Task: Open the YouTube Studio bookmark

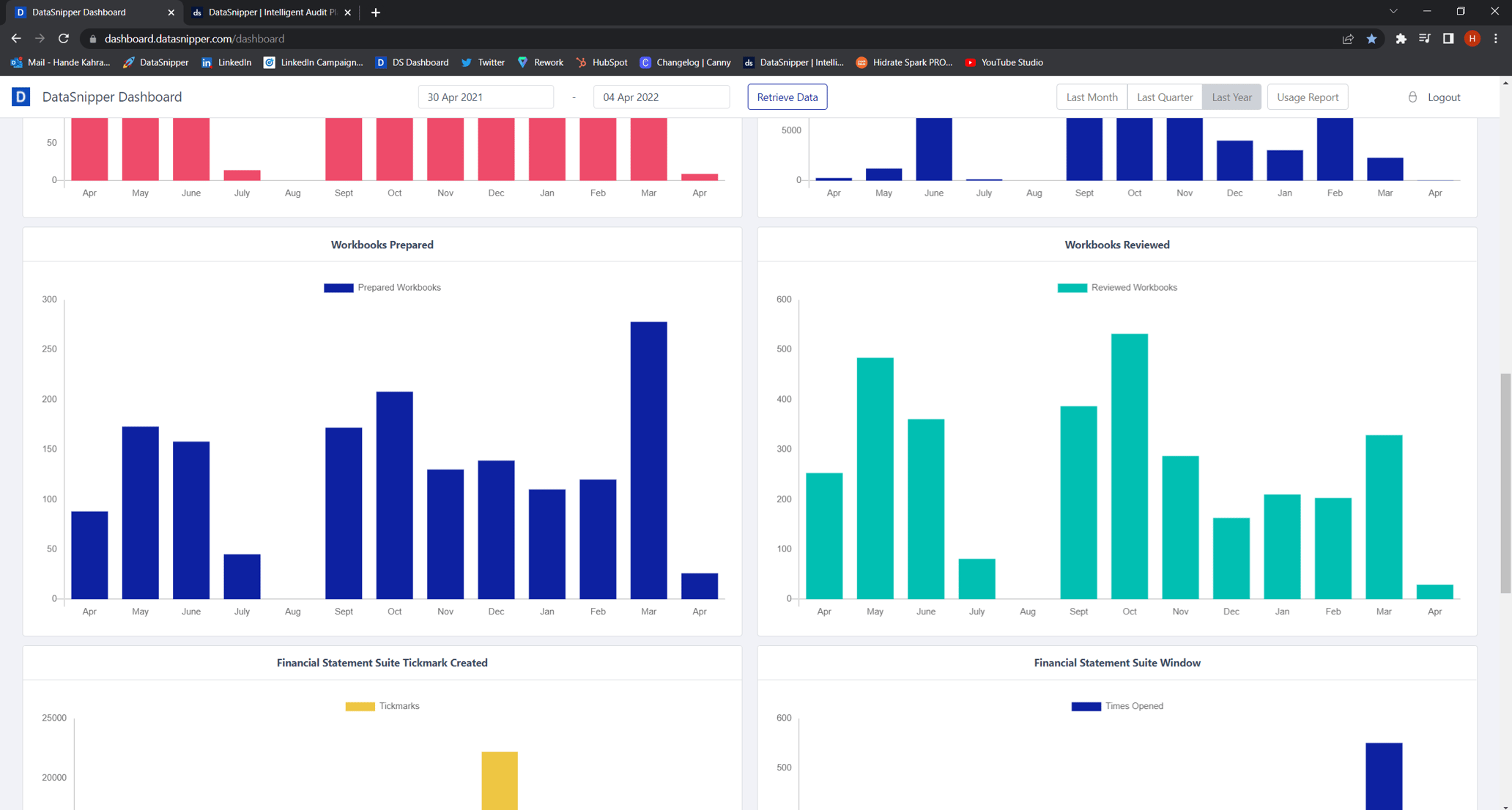Action: (x=1004, y=62)
